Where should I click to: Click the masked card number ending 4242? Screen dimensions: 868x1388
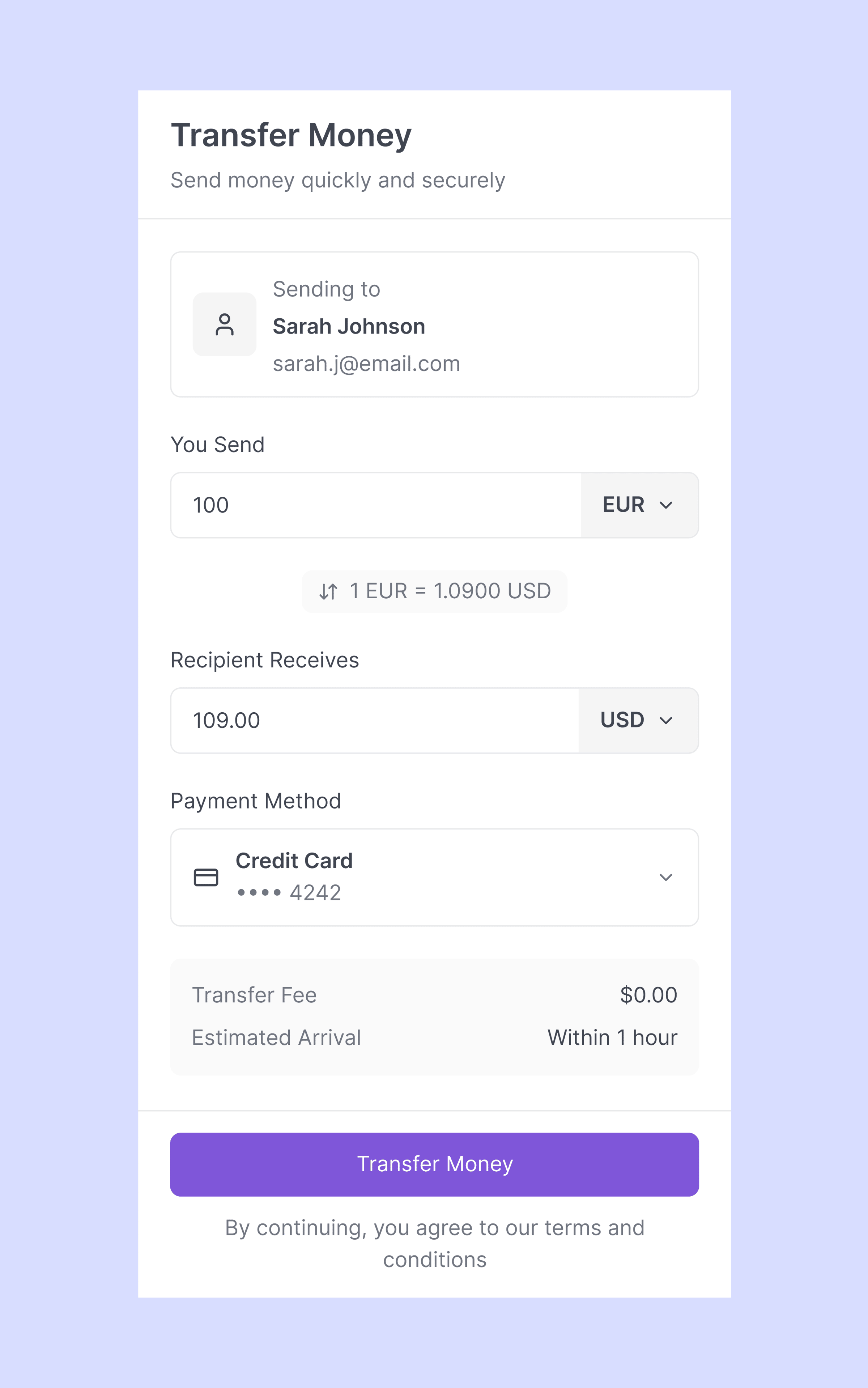(289, 893)
